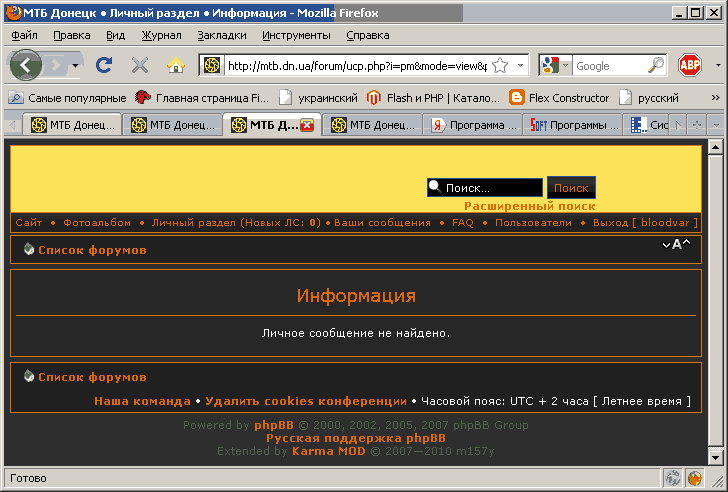Open the Закладки menu

pos(222,35)
